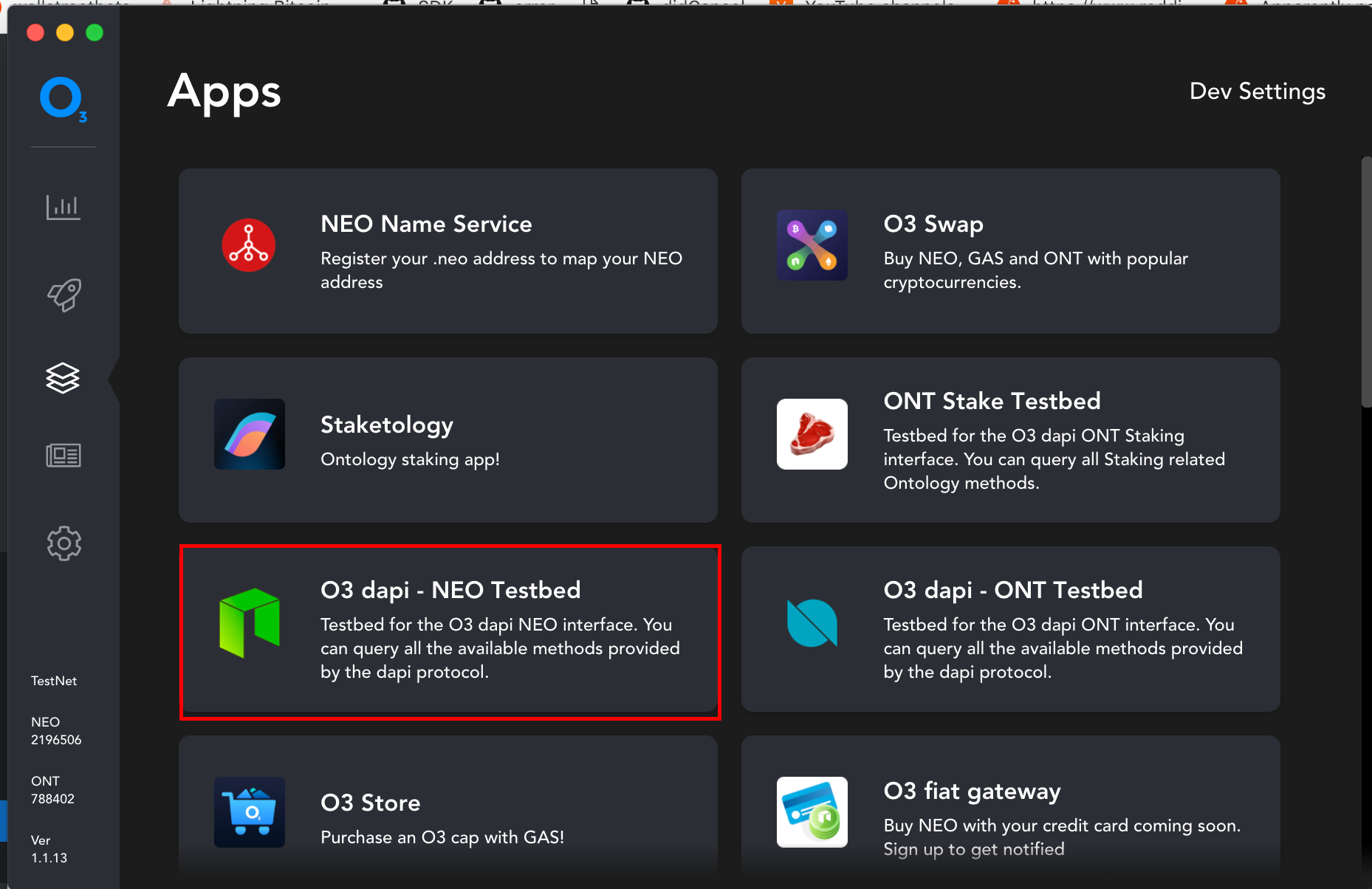Click the TestNet network label
The width and height of the screenshot is (1372, 889).
coord(54,681)
